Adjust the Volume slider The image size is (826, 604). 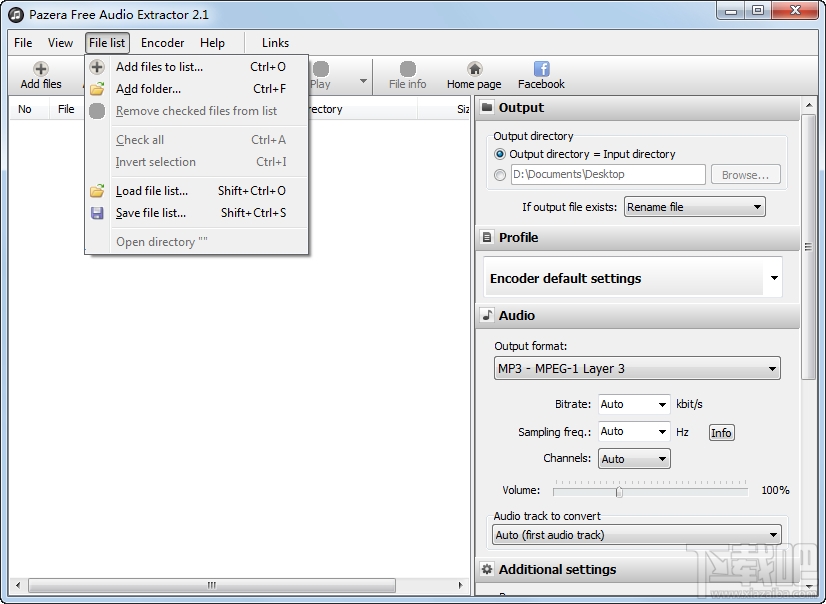[x=621, y=490]
